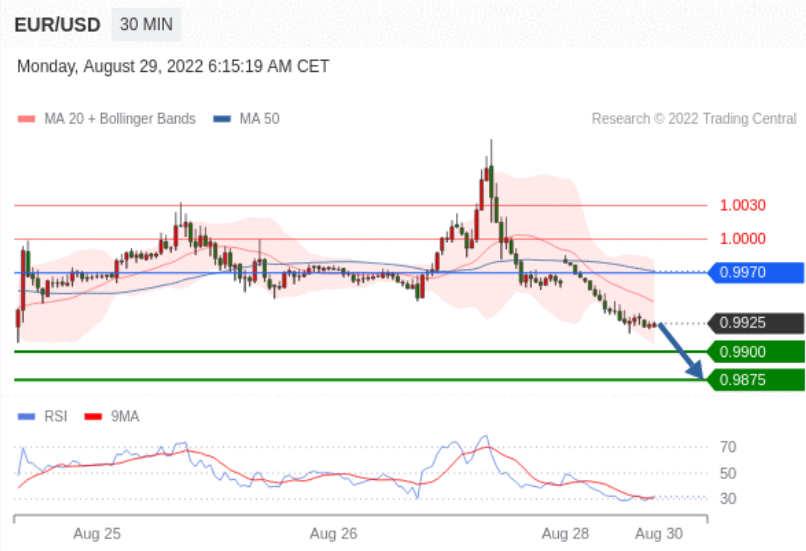The height and width of the screenshot is (551, 806).
Task: Select the RSI legend label
Action: 56,416
